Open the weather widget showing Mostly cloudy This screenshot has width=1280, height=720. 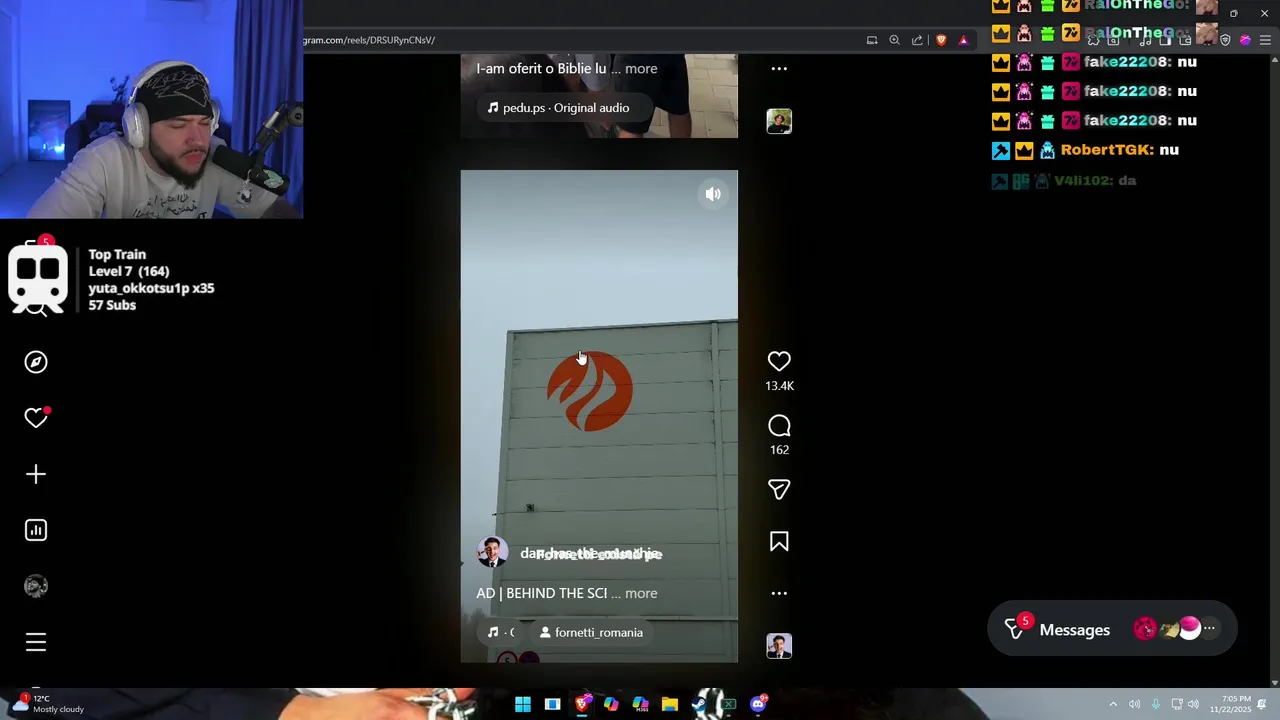pos(48,704)
